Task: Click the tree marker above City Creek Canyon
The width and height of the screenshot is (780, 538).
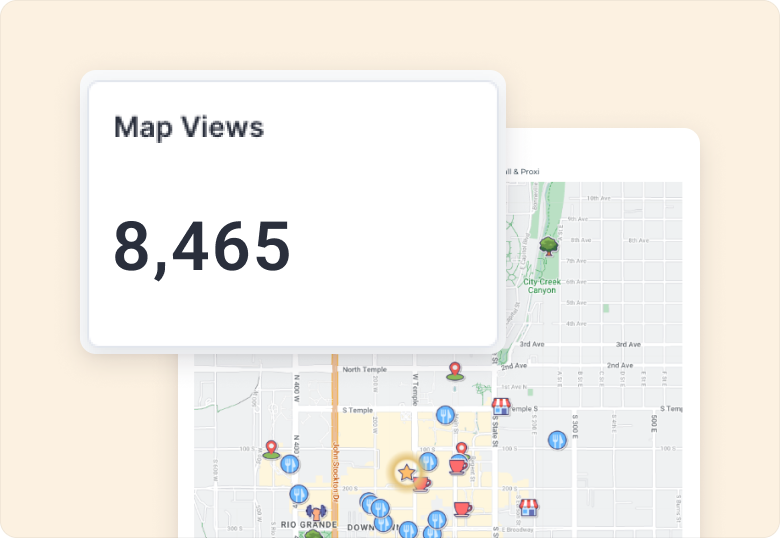Action: tap(548, 246)
